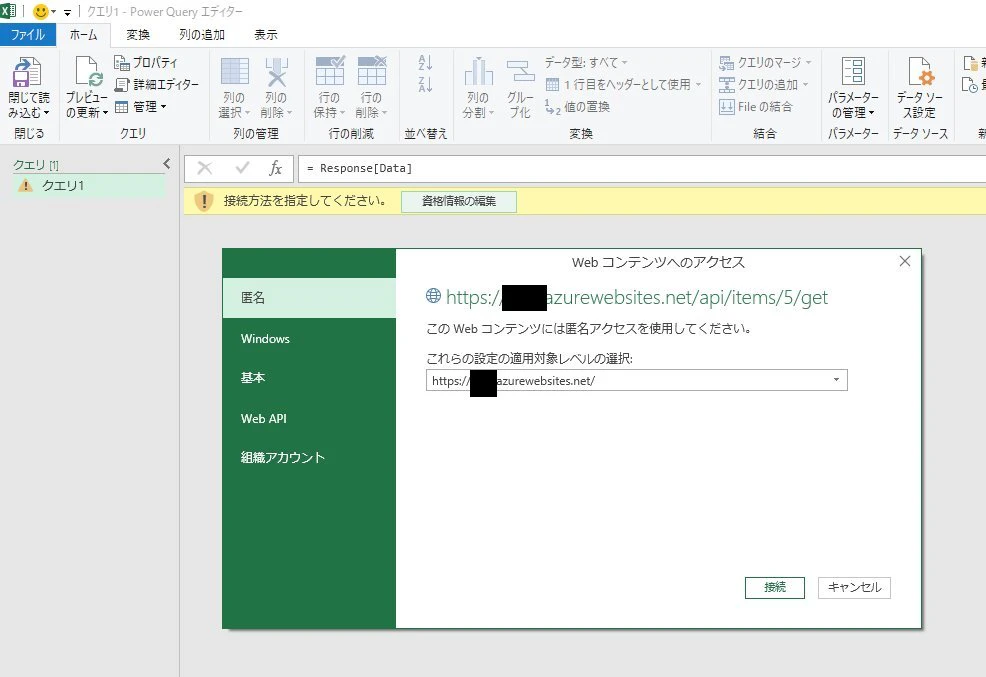Viewport: 986px width, 677px height.
Task: Click the globe icon beside the URL
Action: [433, 295]
